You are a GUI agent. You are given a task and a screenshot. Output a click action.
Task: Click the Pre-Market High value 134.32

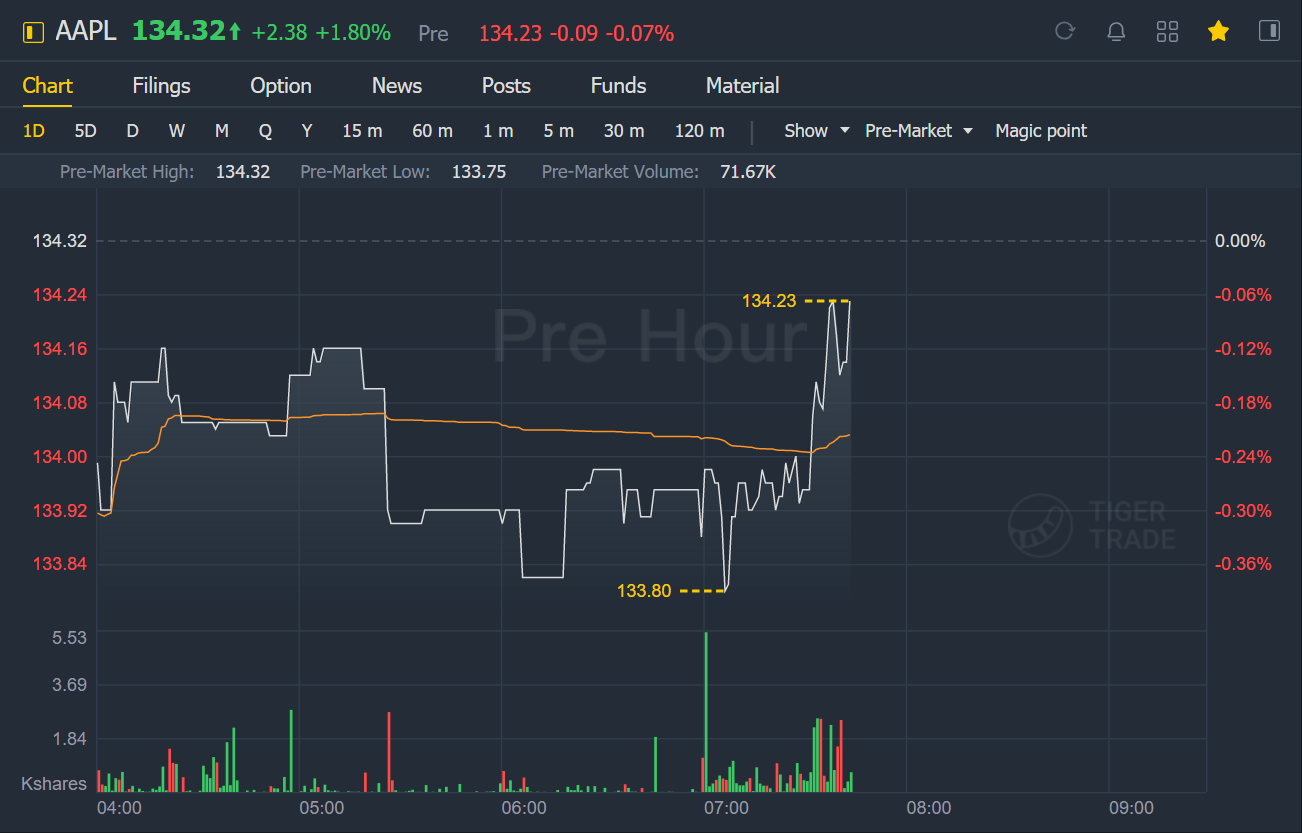click(243, 172)
